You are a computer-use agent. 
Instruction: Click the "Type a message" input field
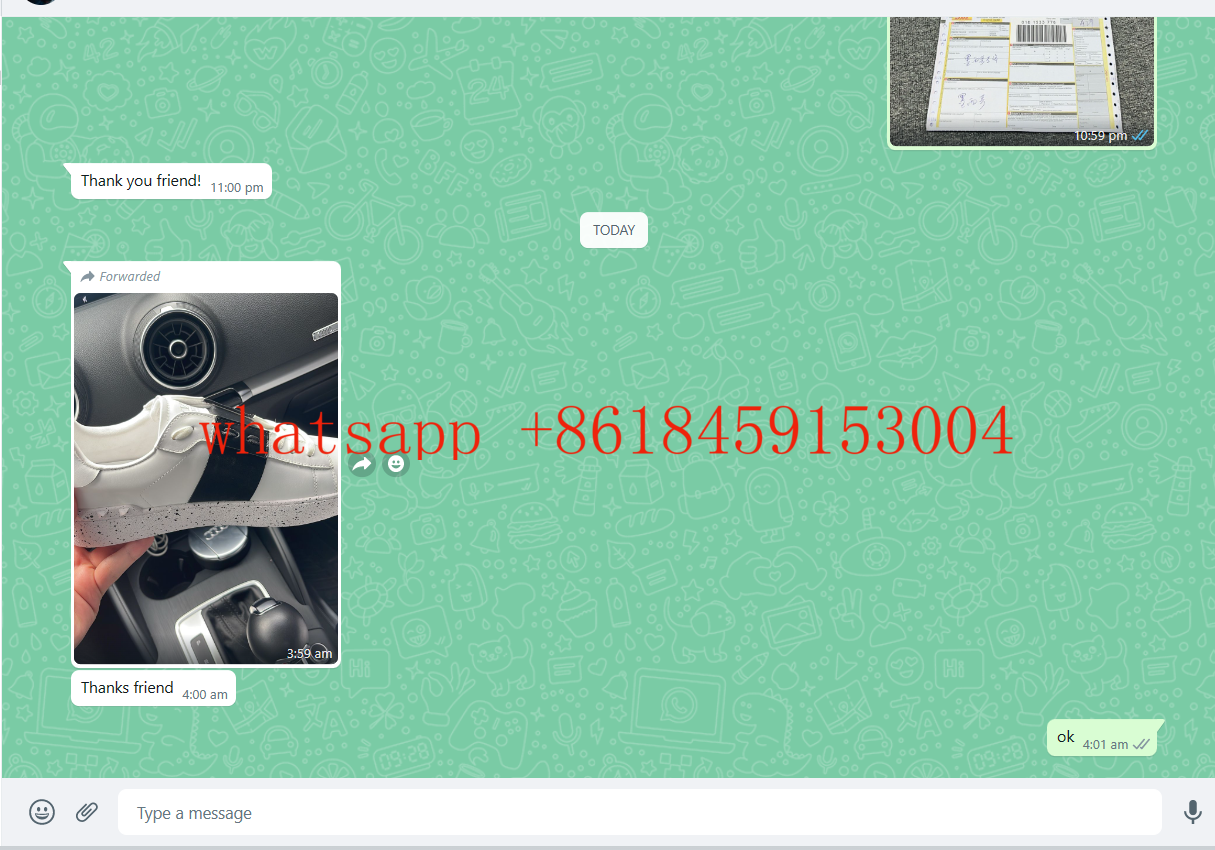pos(640,813)
